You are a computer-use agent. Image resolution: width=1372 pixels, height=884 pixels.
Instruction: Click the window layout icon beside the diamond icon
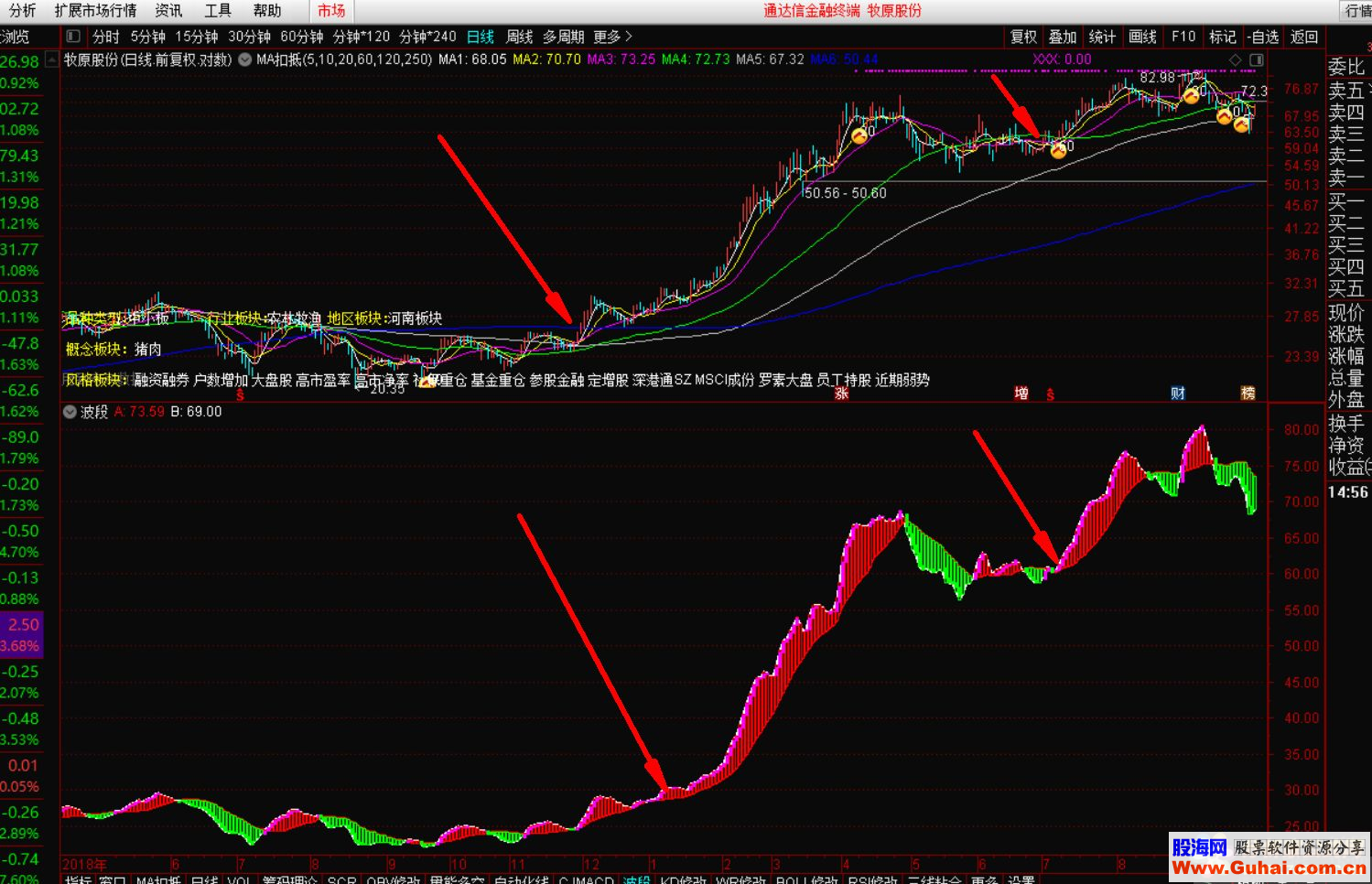1257,59
